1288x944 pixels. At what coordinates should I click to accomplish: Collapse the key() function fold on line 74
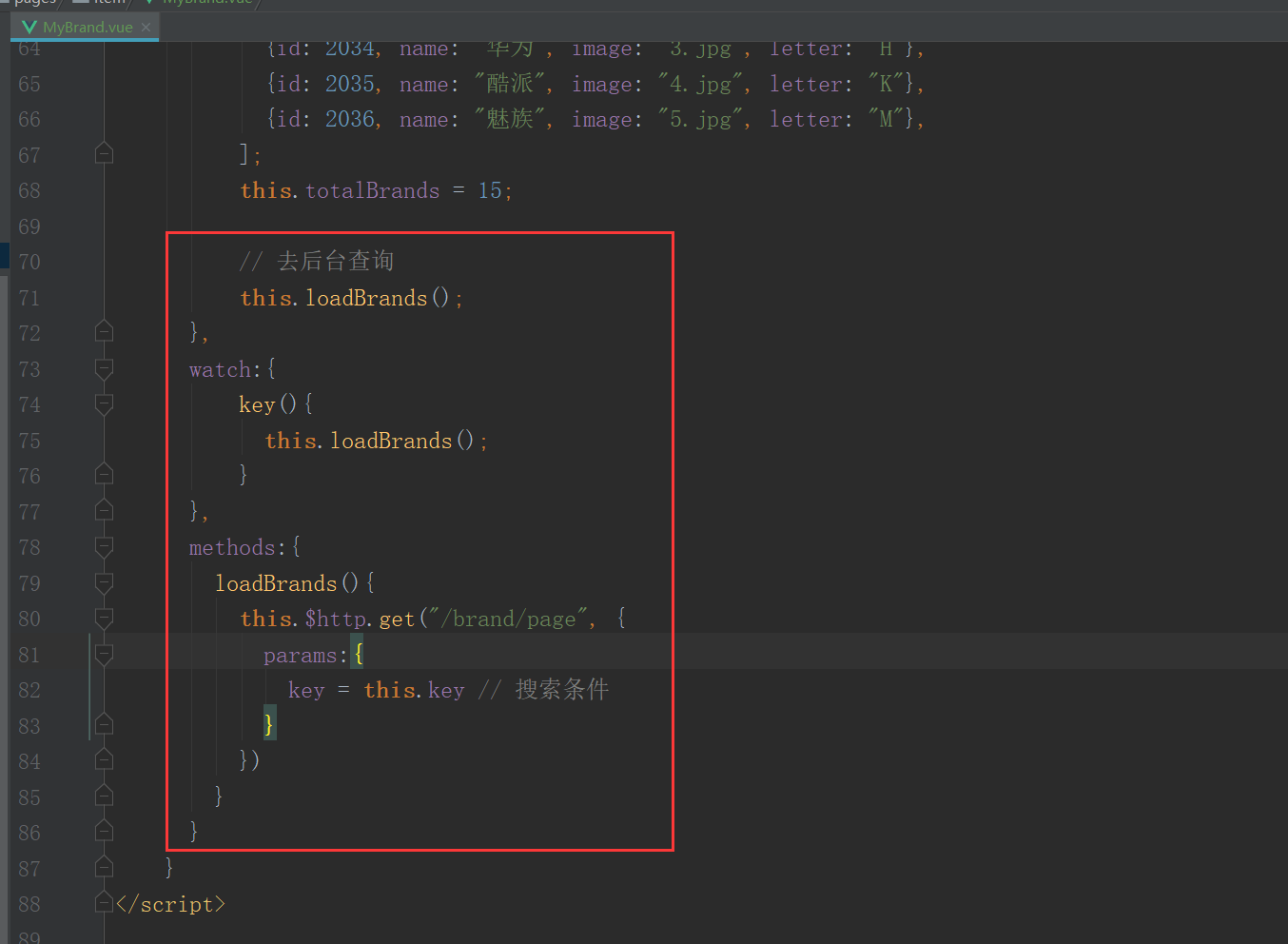point(105,403)
